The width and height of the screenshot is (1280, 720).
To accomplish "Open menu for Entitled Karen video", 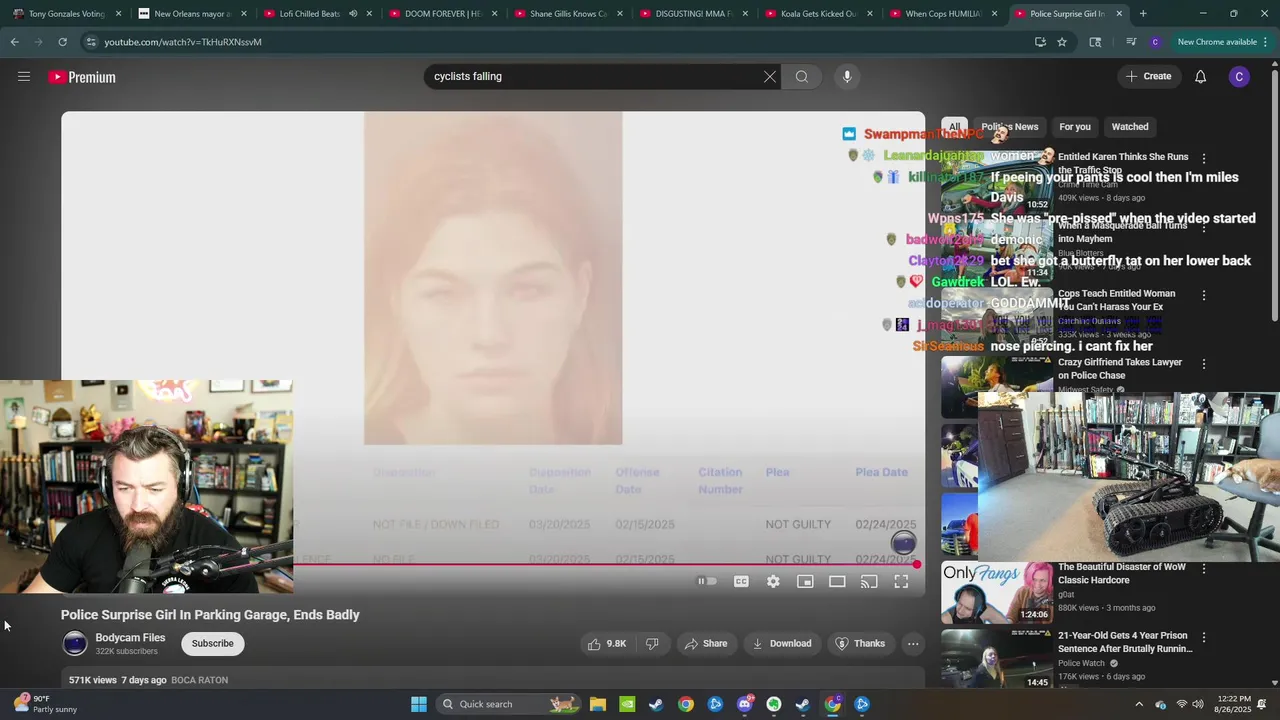I will 1204,159.
